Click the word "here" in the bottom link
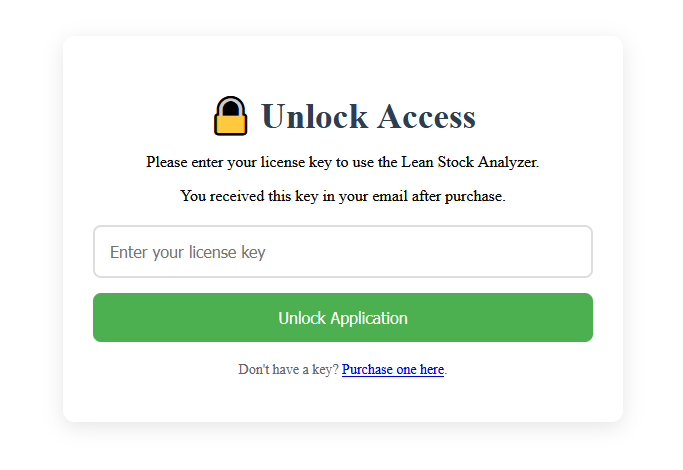Screen dimensions: 683x470 pos(431,370)
